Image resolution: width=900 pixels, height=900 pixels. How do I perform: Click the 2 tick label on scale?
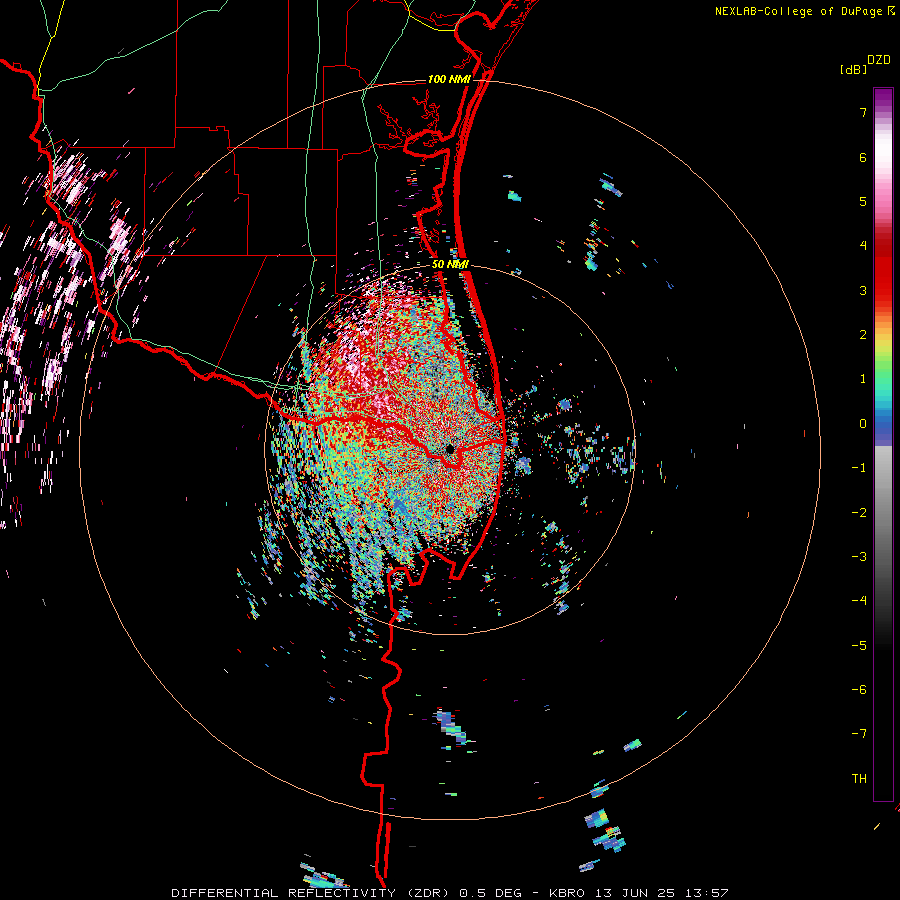(863, 335)
